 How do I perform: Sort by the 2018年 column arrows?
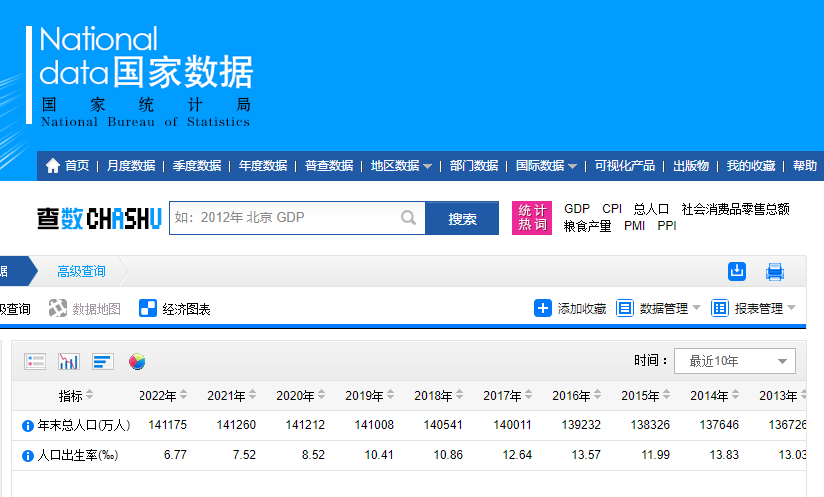pos(459,395)
